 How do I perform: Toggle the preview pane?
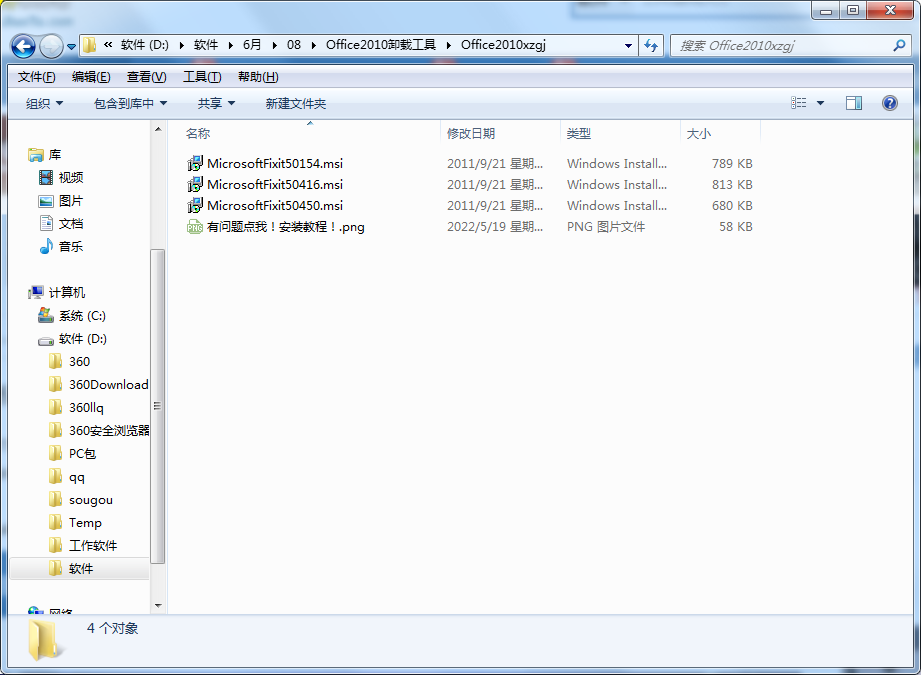pyautogui.click(x=853, y=103)
